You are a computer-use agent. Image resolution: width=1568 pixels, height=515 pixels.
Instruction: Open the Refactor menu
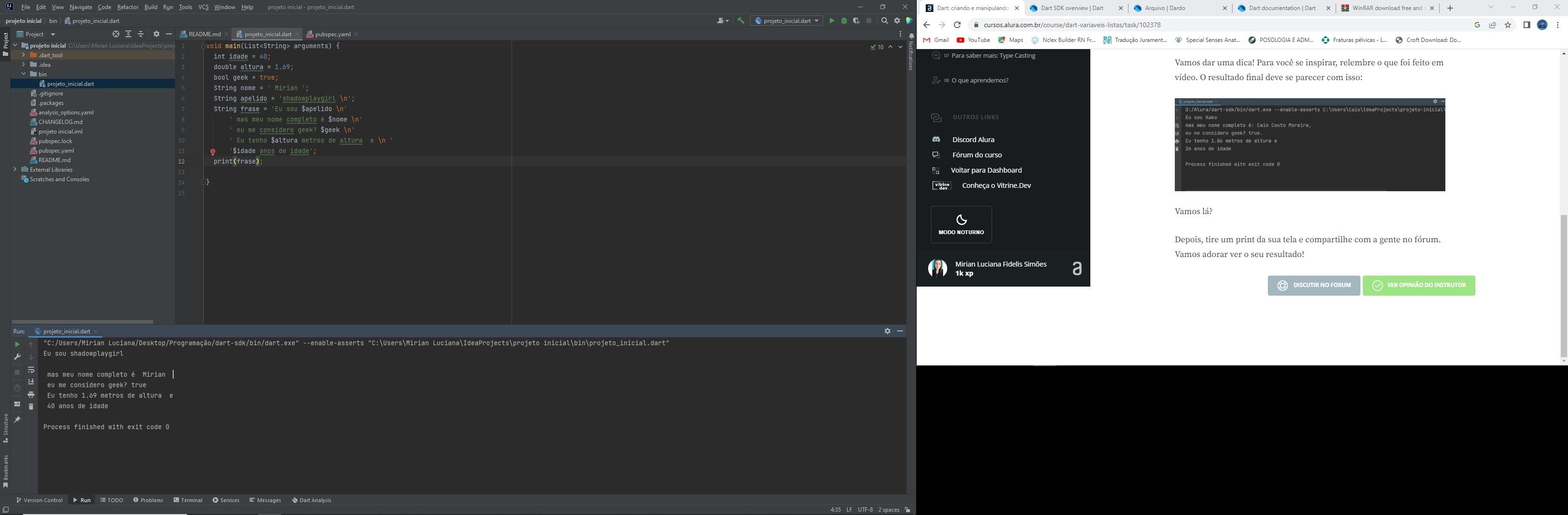[127, 7]
